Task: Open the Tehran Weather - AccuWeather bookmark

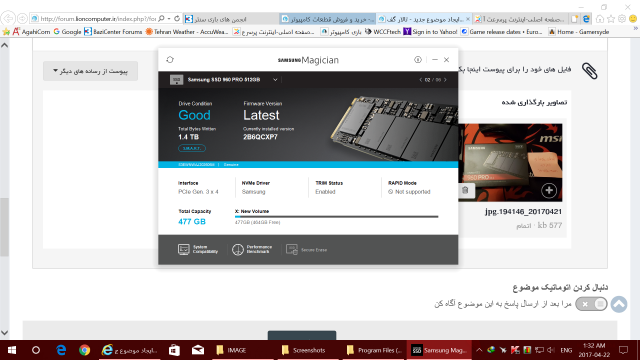Action: click(x=187, y=32)
